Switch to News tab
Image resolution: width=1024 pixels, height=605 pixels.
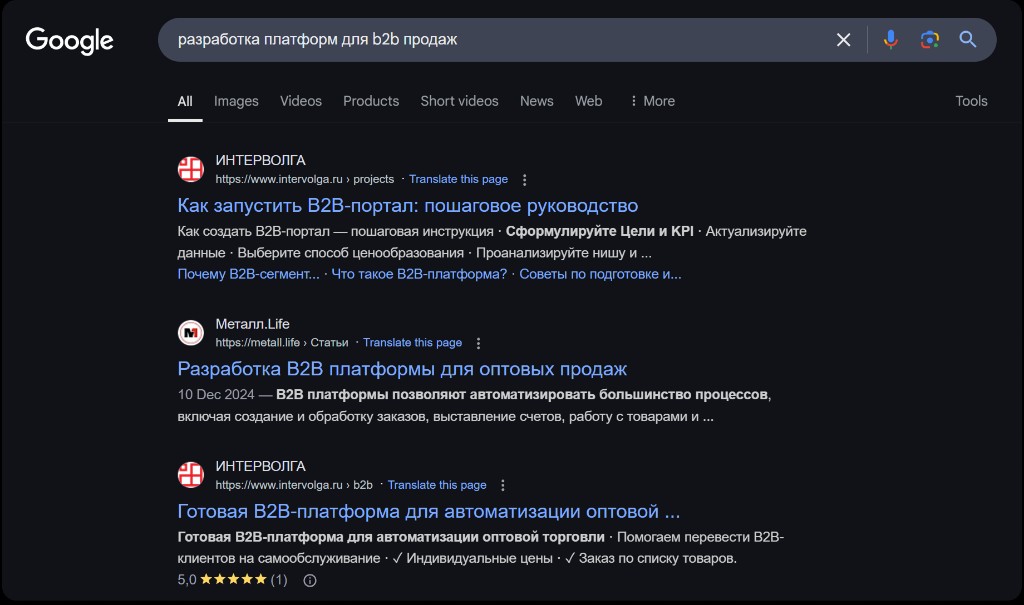tap(537, 101)
